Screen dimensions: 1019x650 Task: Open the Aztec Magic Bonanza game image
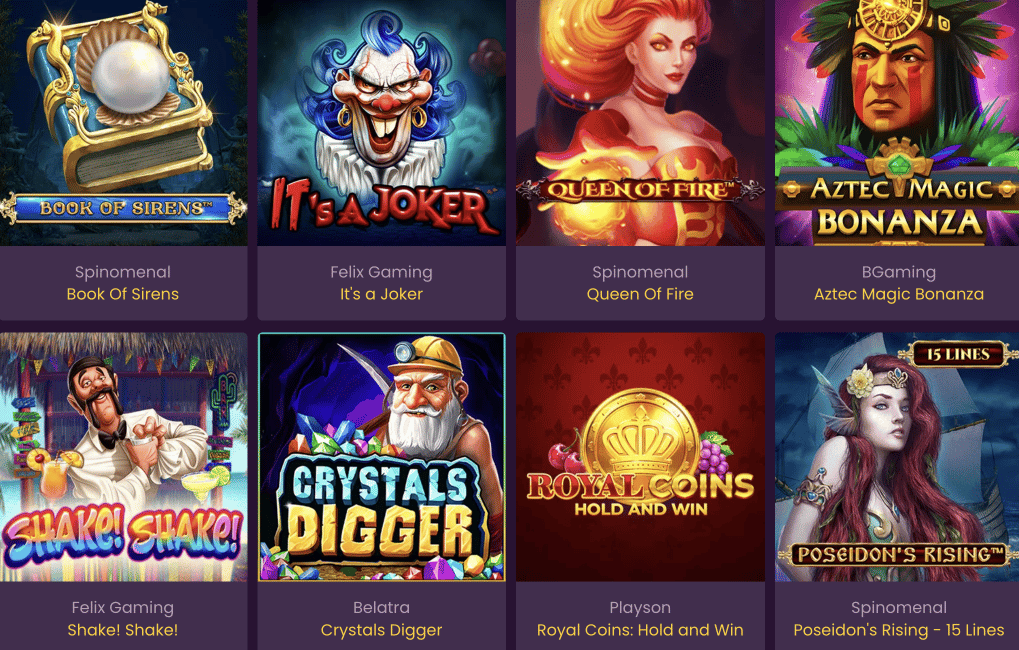click(897, 123)
